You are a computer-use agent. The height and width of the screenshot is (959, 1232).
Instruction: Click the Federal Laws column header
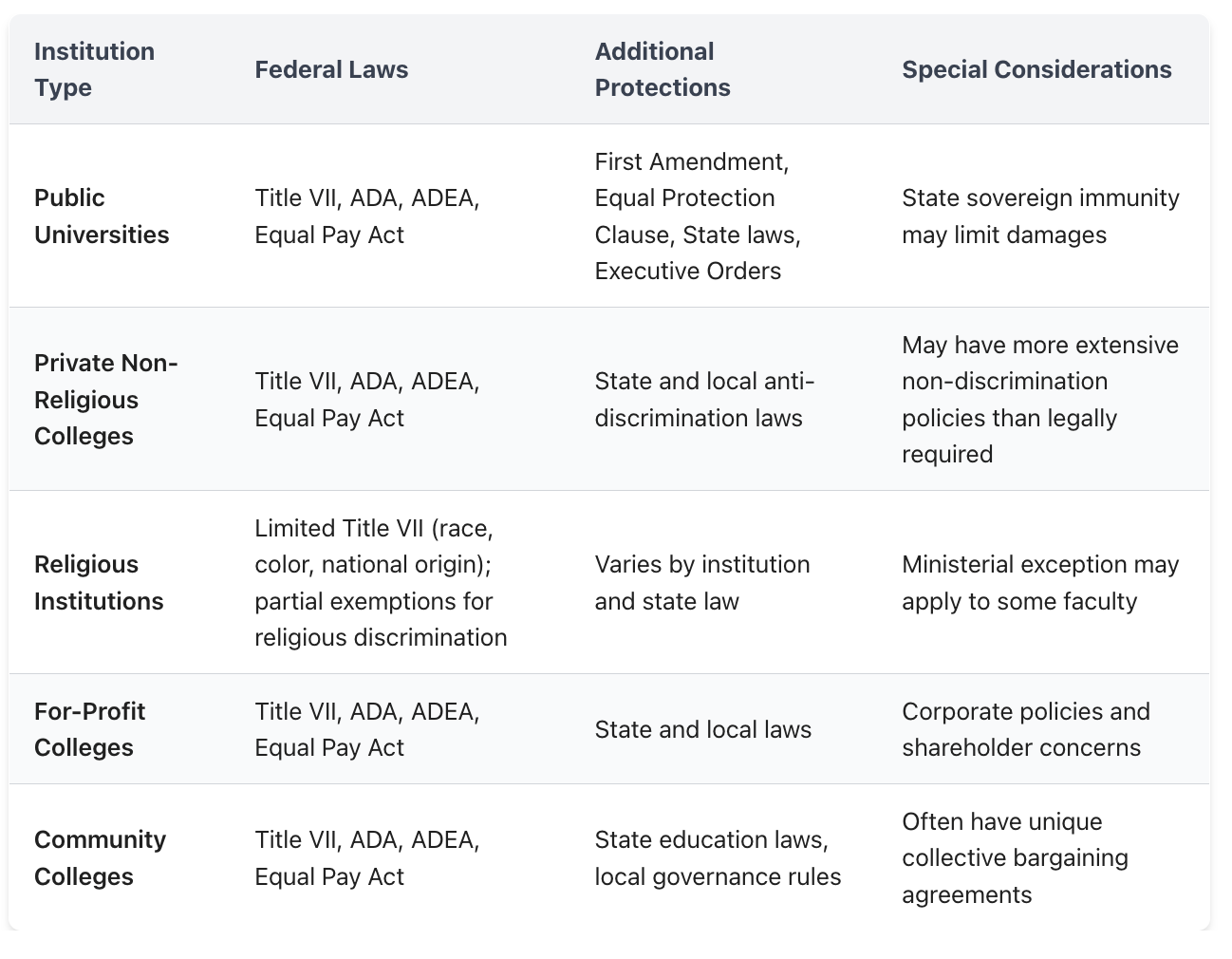pos(331,69)
